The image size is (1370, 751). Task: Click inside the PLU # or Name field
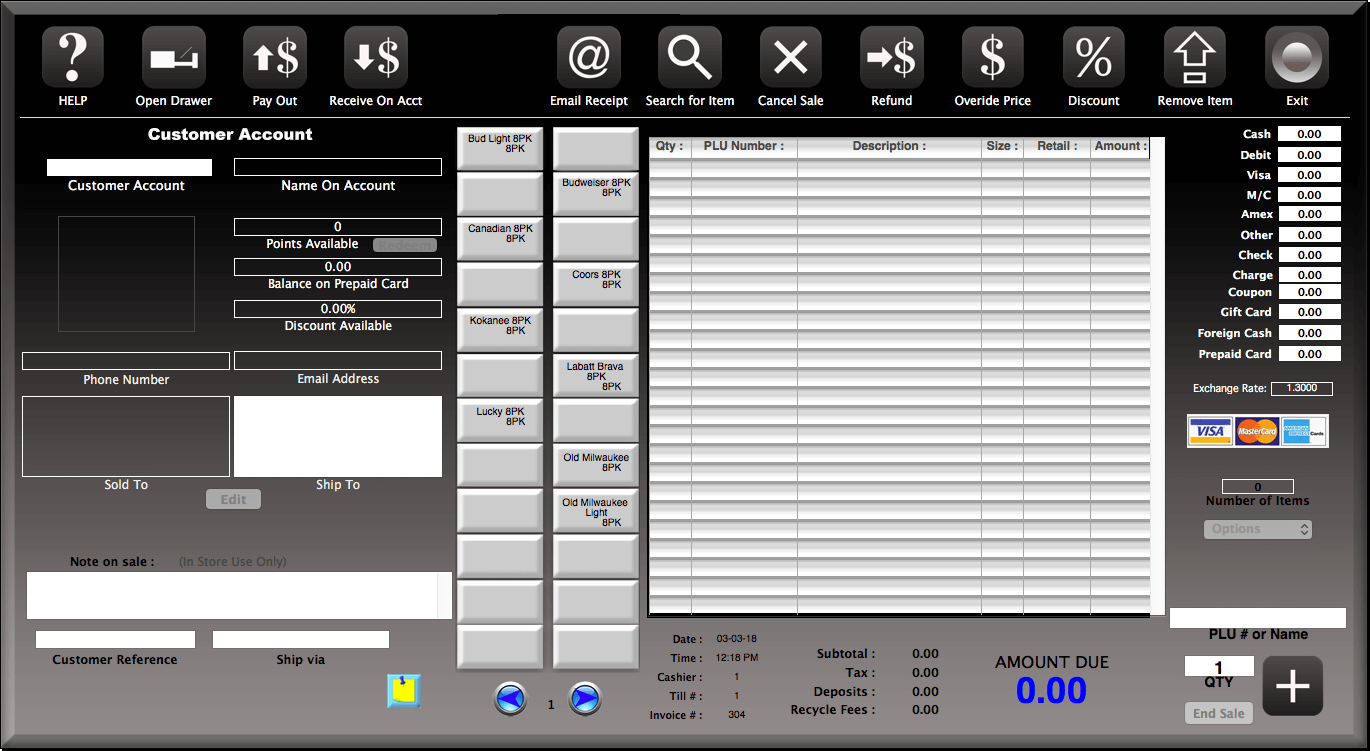point(1257,618)
